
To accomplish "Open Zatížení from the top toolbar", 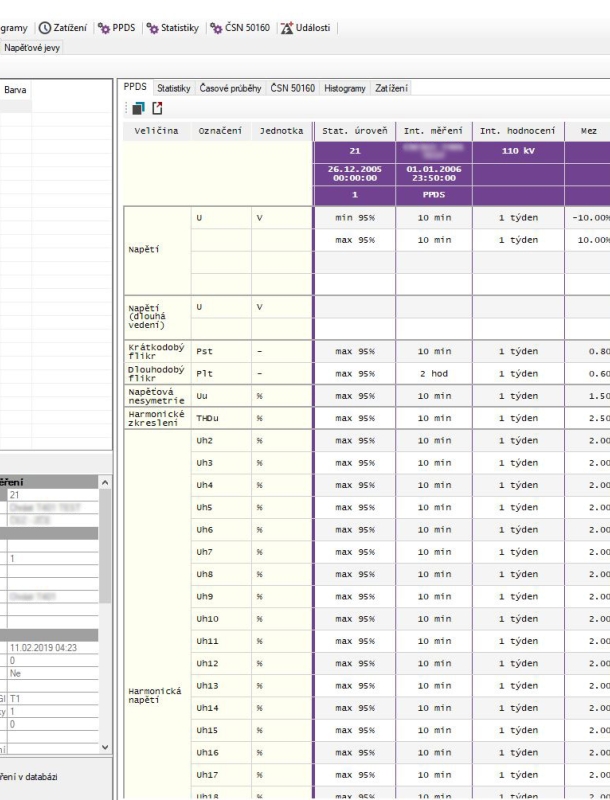I will pyautogui.click(x=63, y=28).
